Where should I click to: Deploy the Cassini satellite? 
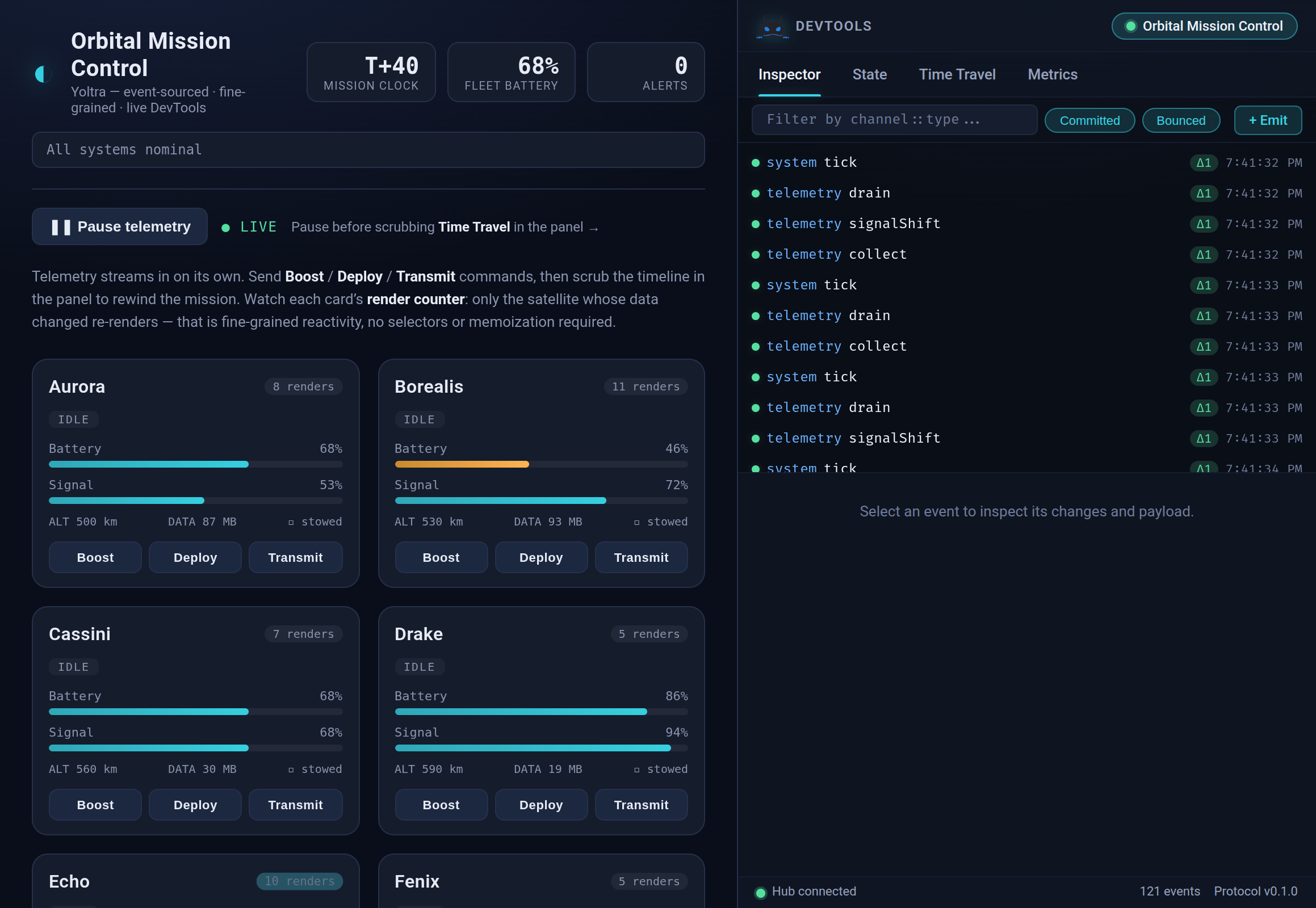[x=195, y=805]
